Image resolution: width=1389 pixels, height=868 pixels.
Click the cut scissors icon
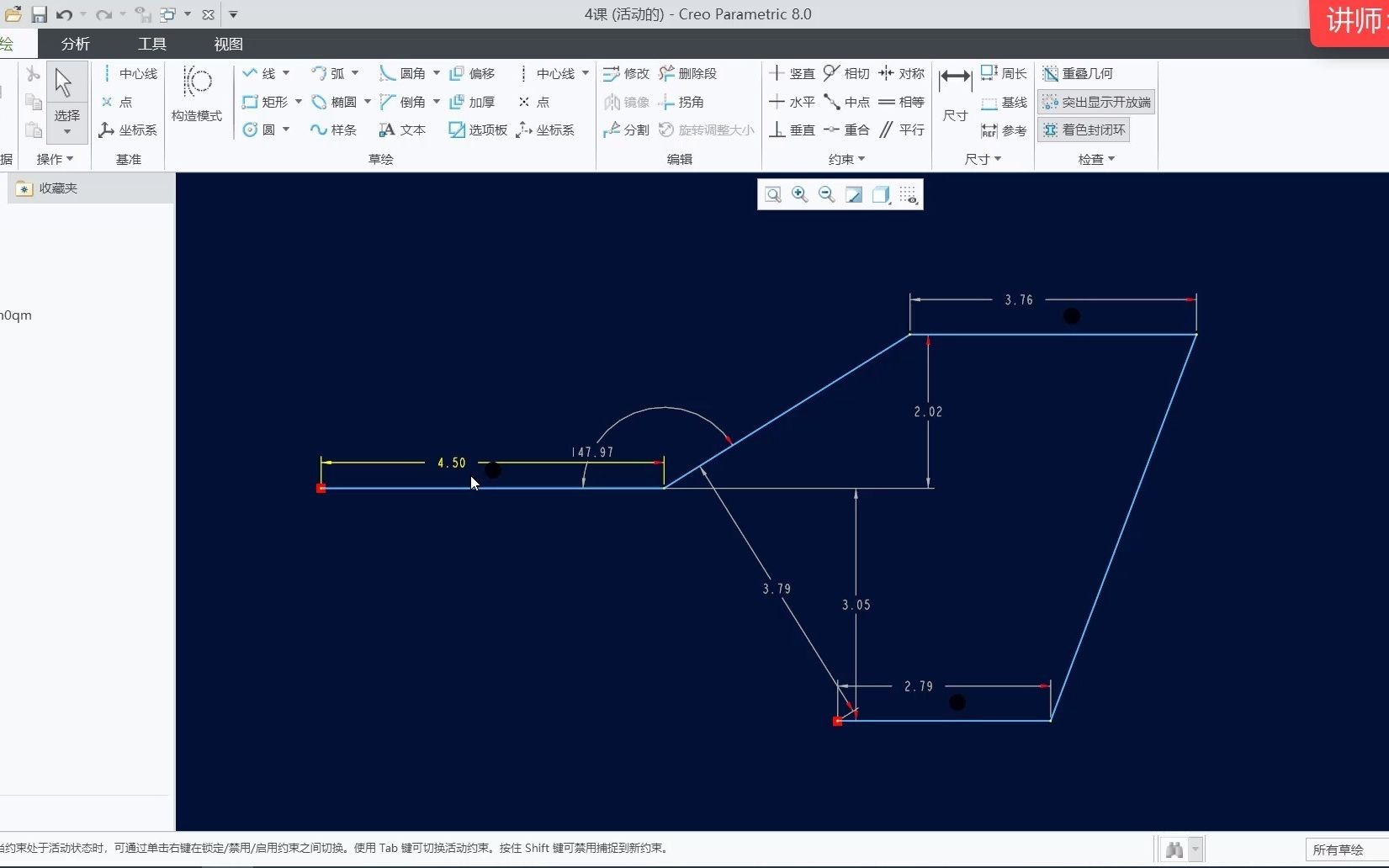33,74
